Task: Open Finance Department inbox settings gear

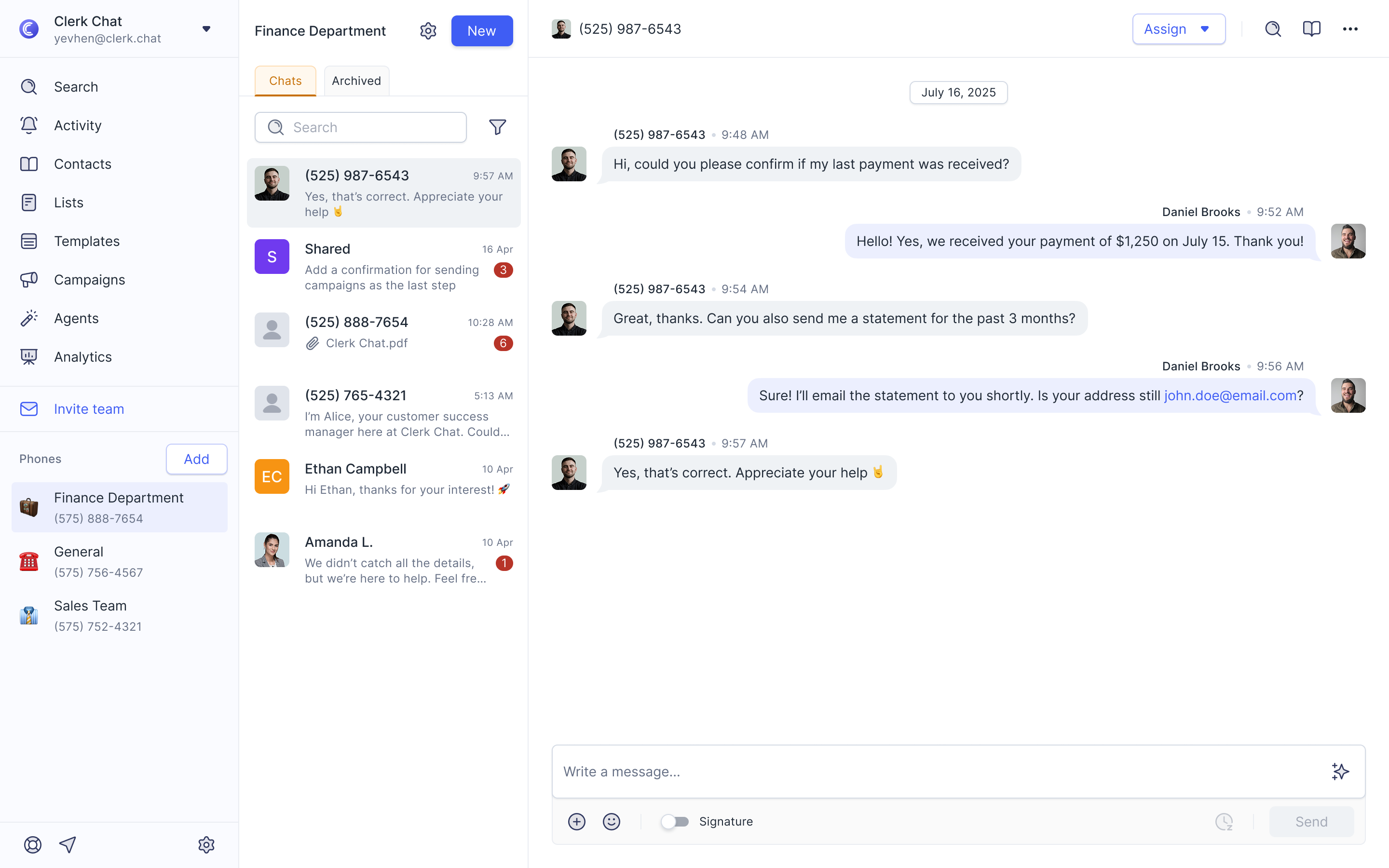Action: tap(428, 31)
